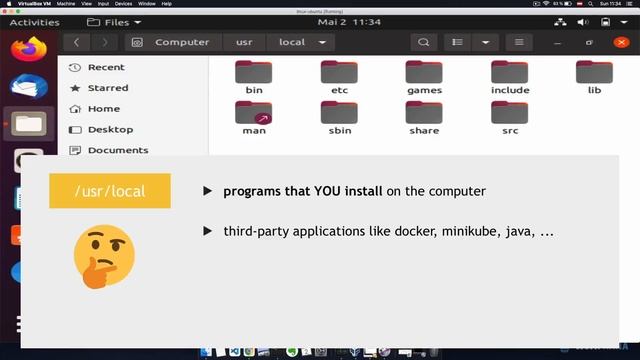Select Recent in the sidebar

(106, 67)
